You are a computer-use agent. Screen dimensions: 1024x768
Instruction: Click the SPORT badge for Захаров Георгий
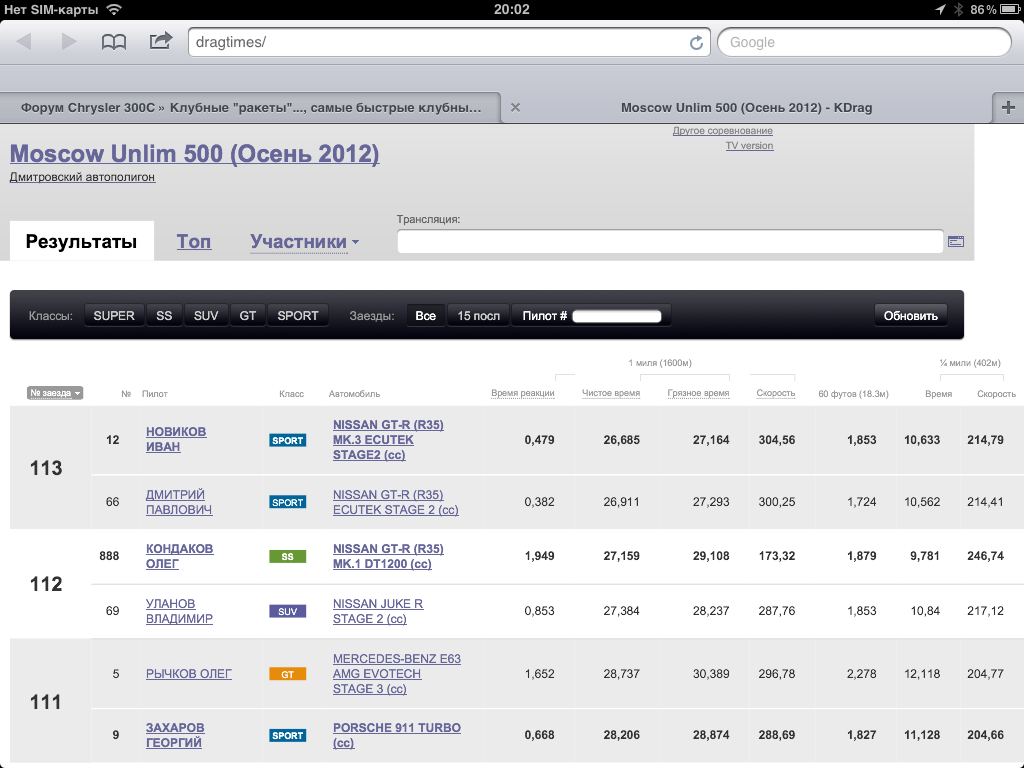287,735
